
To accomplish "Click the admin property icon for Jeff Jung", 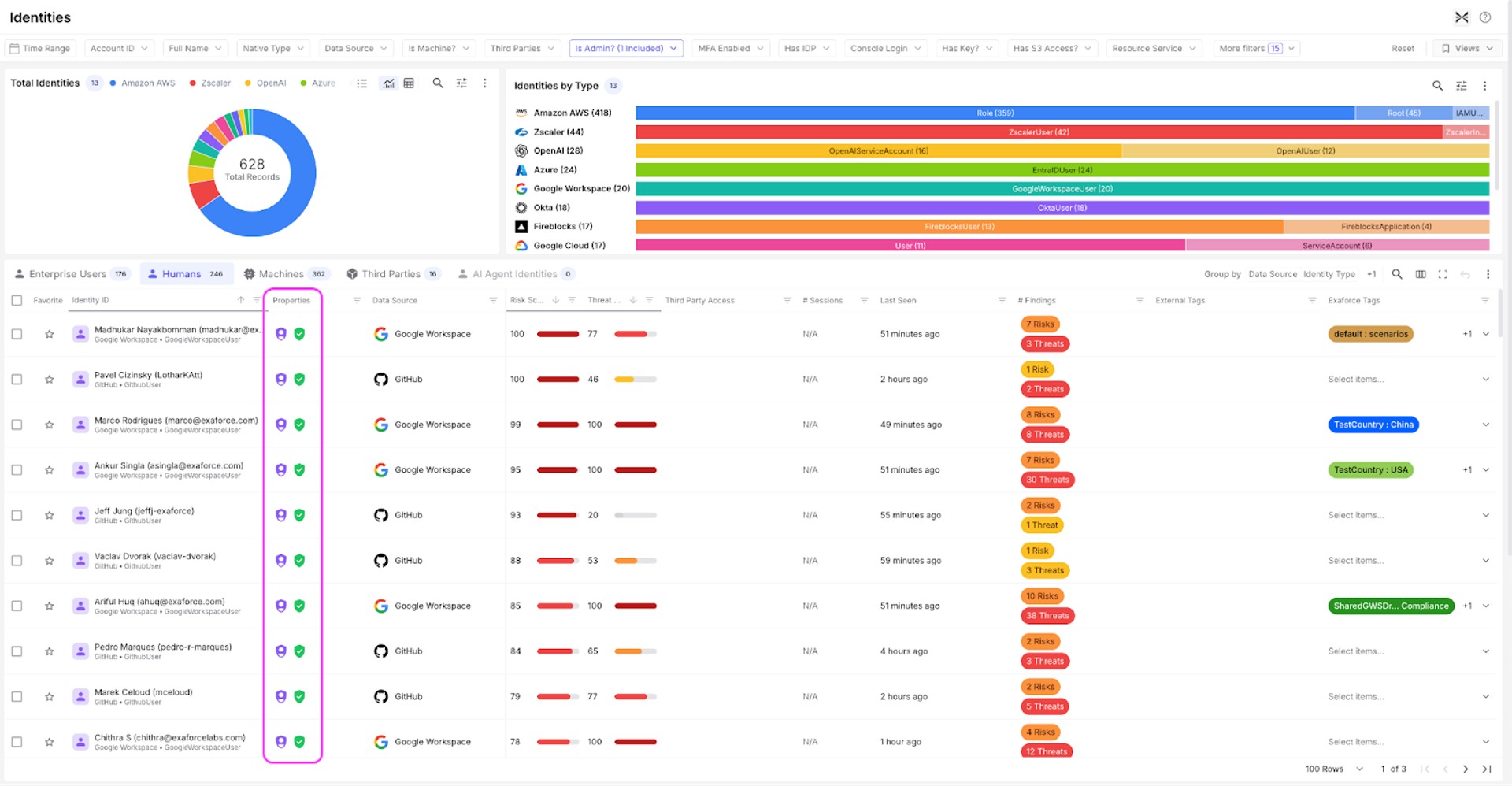I will tap(280, 515).
